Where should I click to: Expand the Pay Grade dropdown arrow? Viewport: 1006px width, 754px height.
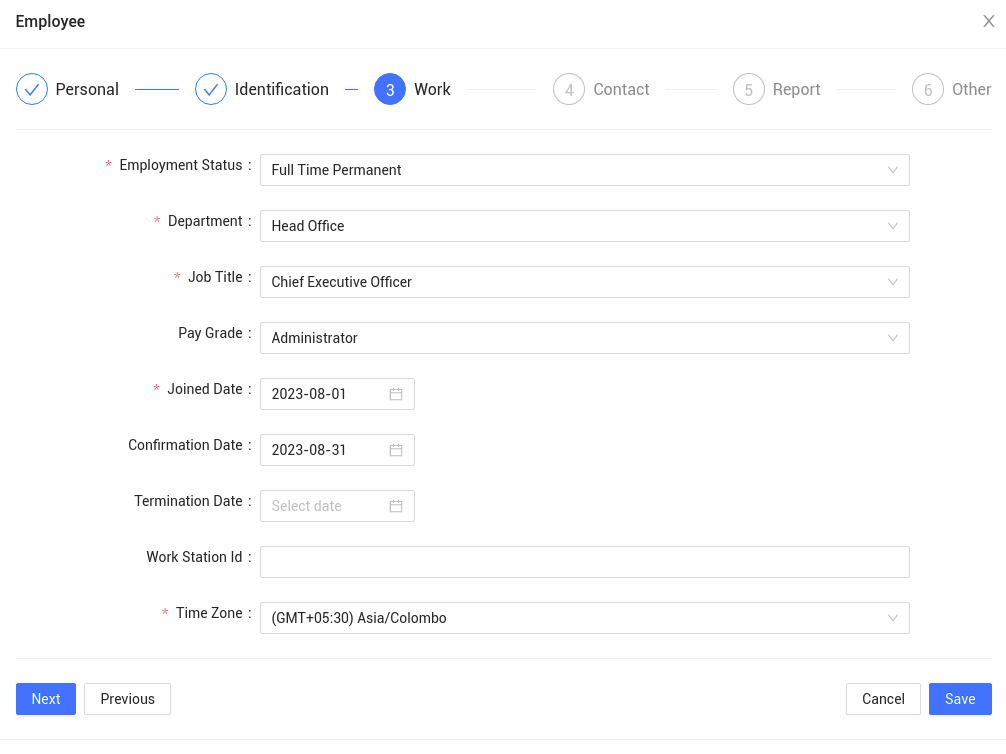[892, 338]
